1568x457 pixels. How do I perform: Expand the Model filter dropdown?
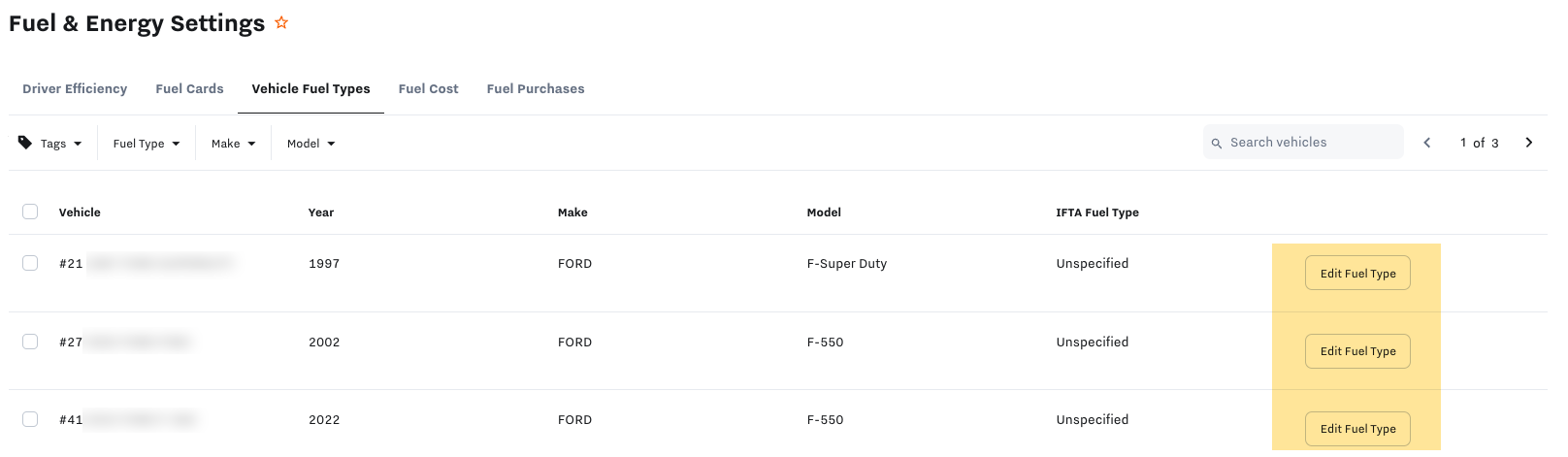(310, 144)
